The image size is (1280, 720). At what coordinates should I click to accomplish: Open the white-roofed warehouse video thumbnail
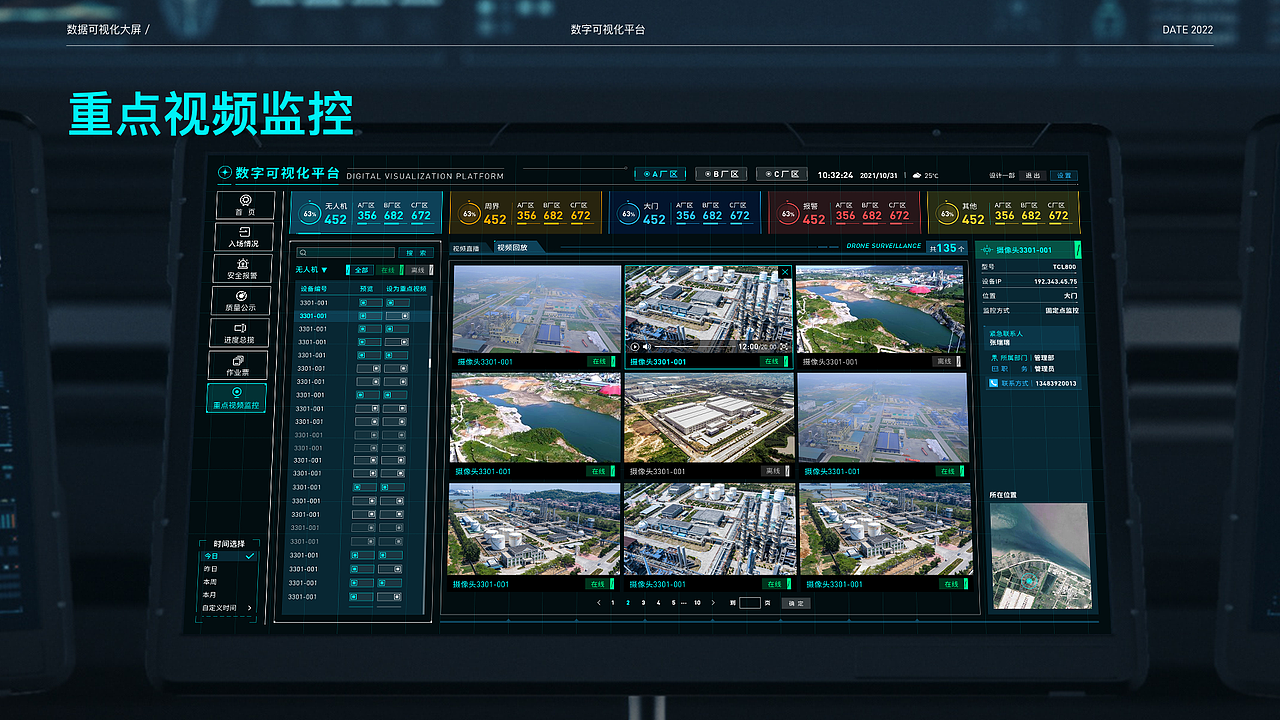(709, 418)
